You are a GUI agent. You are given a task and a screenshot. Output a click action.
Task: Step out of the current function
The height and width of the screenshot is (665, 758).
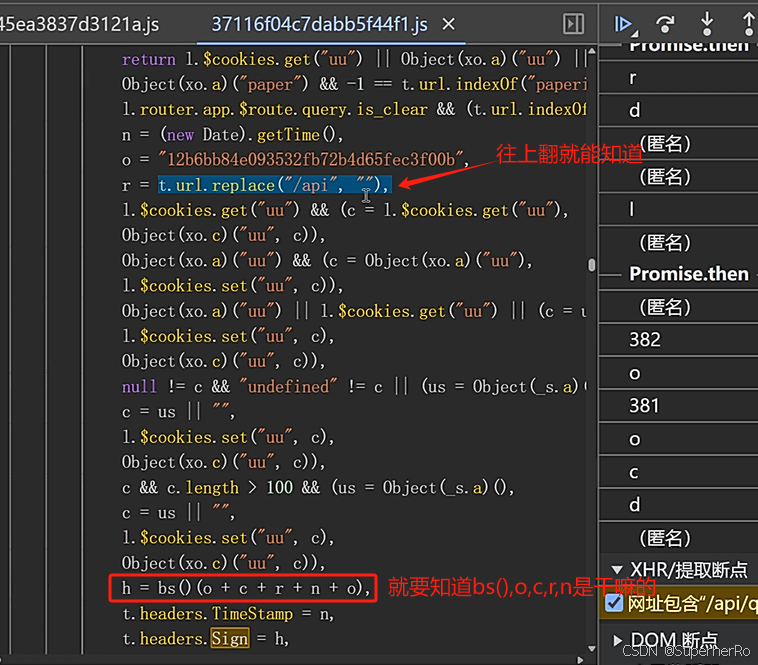tap(749, 24)
